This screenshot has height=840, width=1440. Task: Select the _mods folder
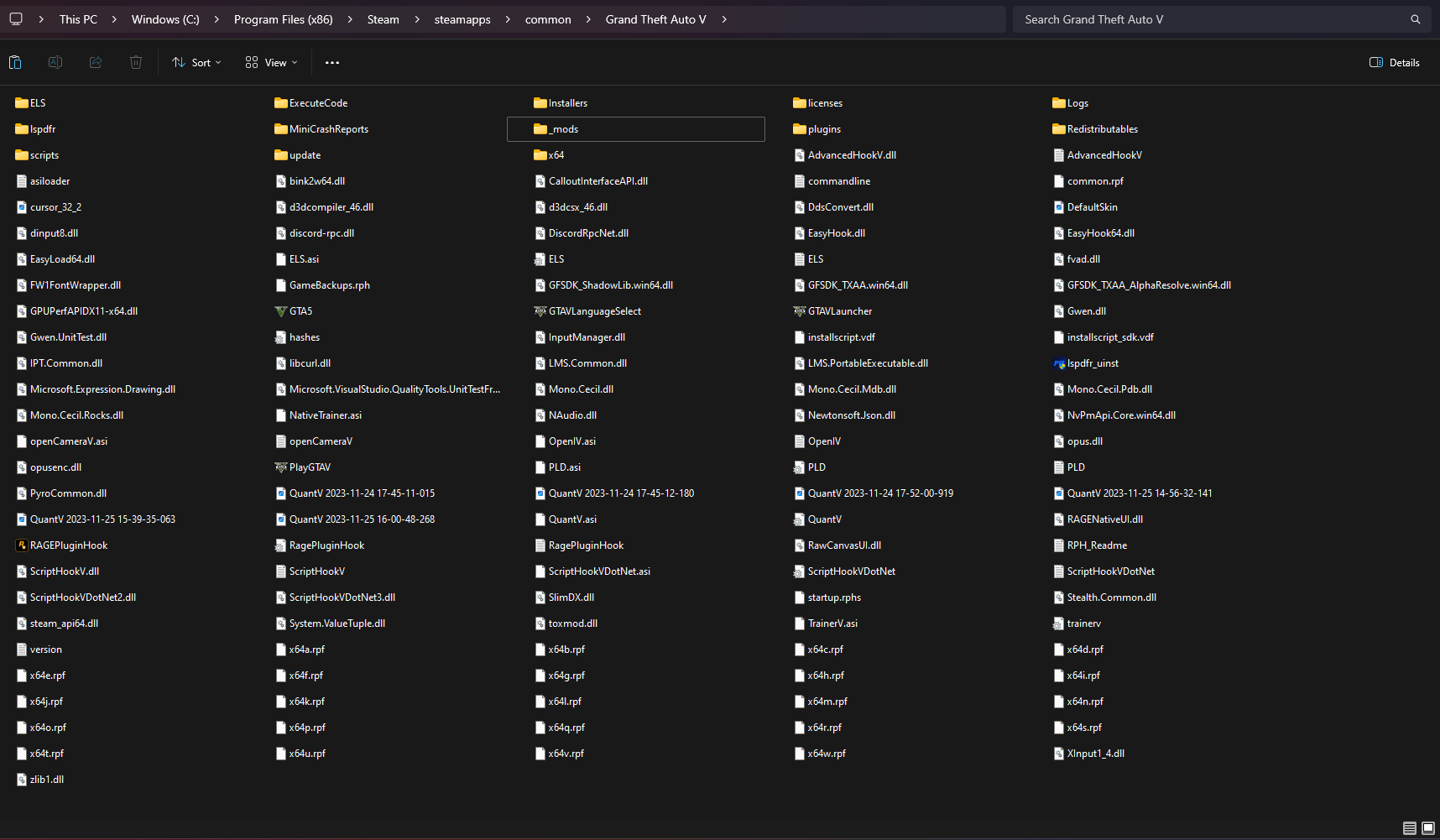pos(563,129)
